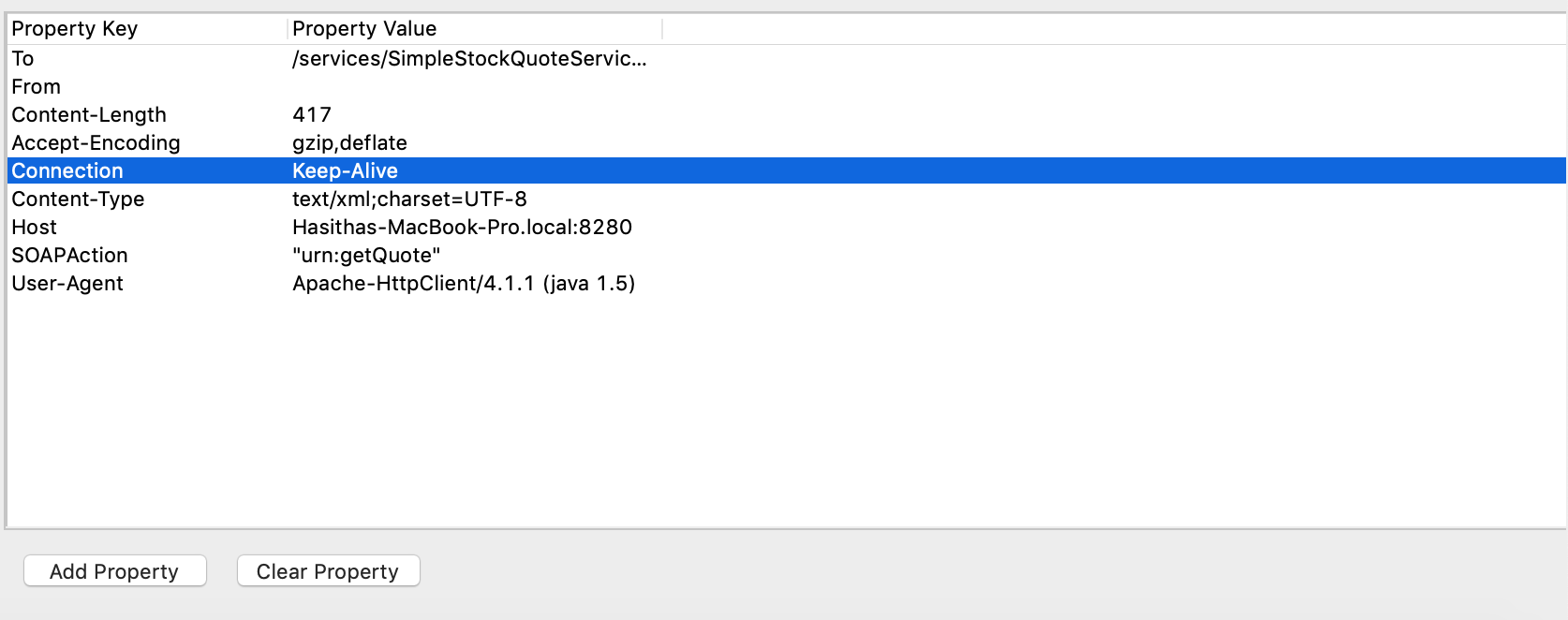Image resolution: width=1568 pixels, height=620 pixels.
Task: Select the Host property key
Action: point(34,228)
